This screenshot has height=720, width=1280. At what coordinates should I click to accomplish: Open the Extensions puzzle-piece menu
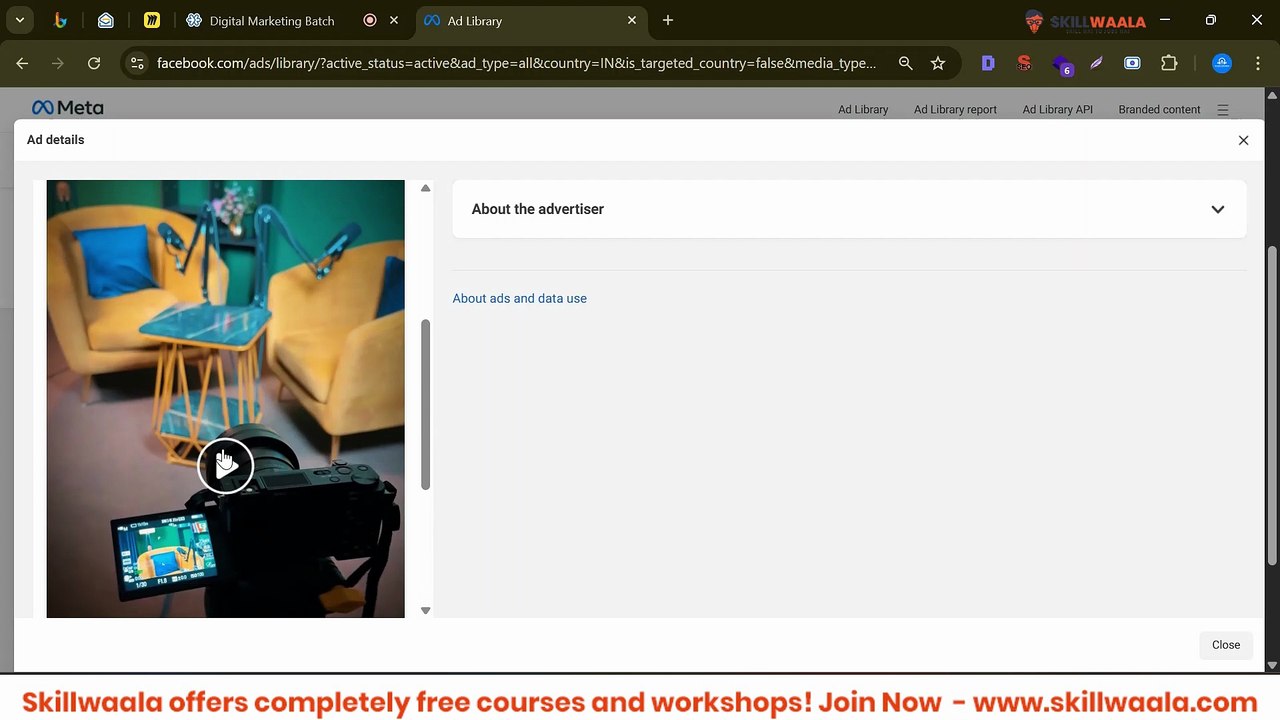tap(1169, 63)
